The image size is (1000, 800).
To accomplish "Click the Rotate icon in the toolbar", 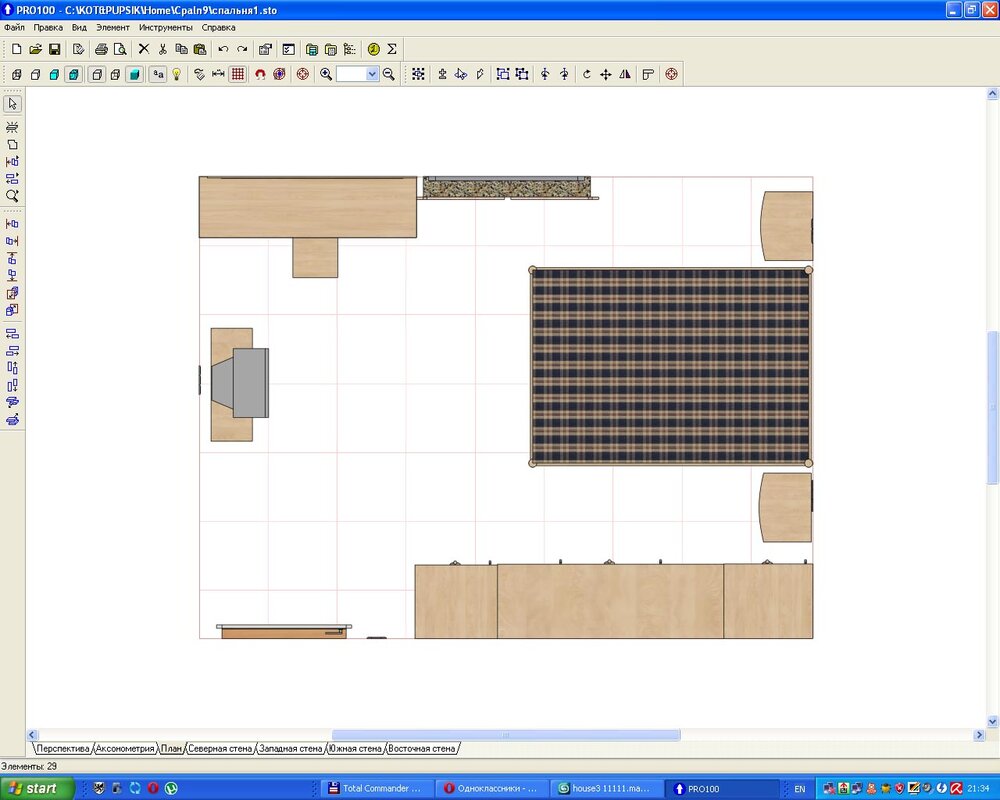I will pos(586,74).
